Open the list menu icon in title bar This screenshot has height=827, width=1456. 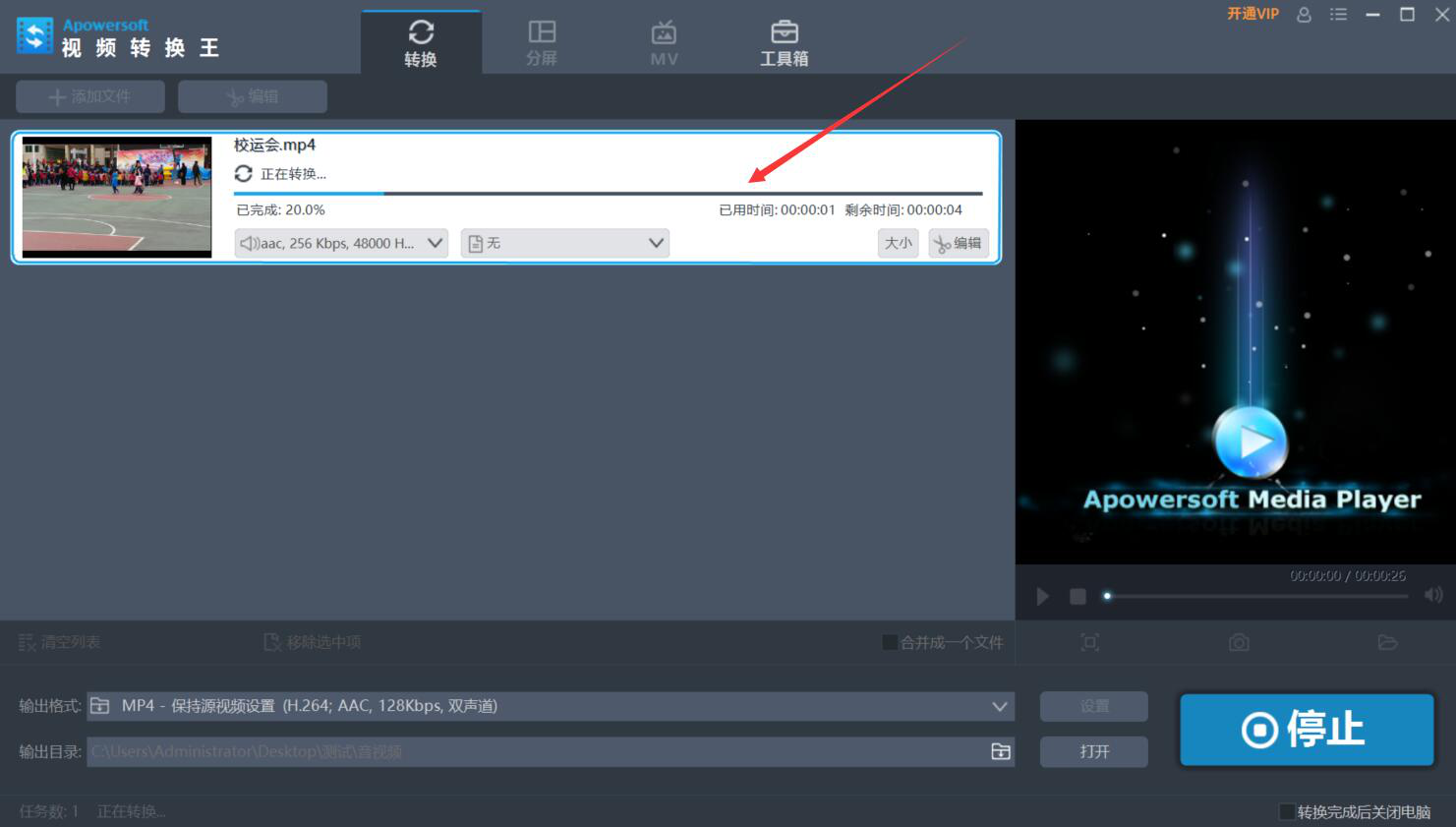tap(1338, 15)
